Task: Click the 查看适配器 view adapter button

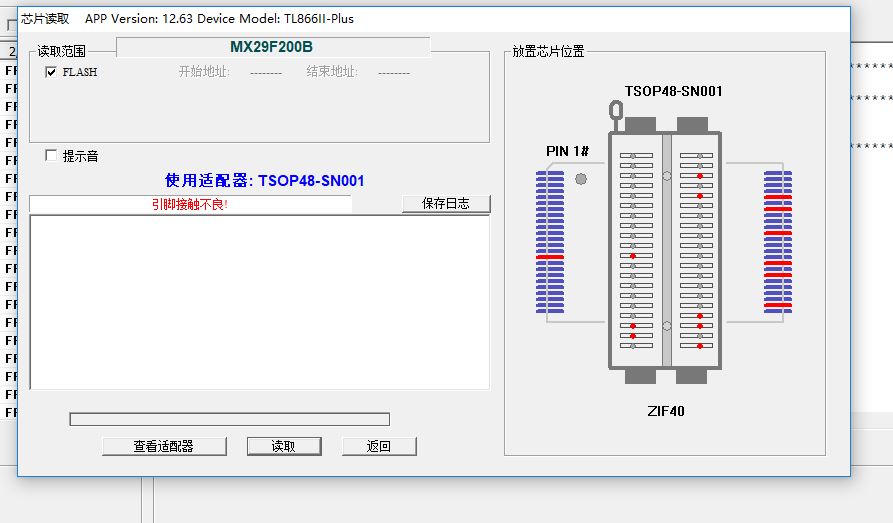Action: coord(164,446)
